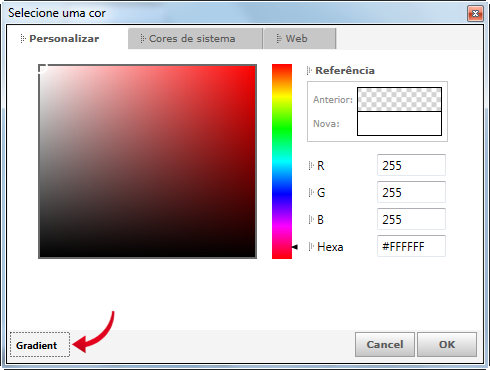The height and width of the screenshot is (370, 490).
Task: Pick a color in the saturation square
Action: click(147, 161)
